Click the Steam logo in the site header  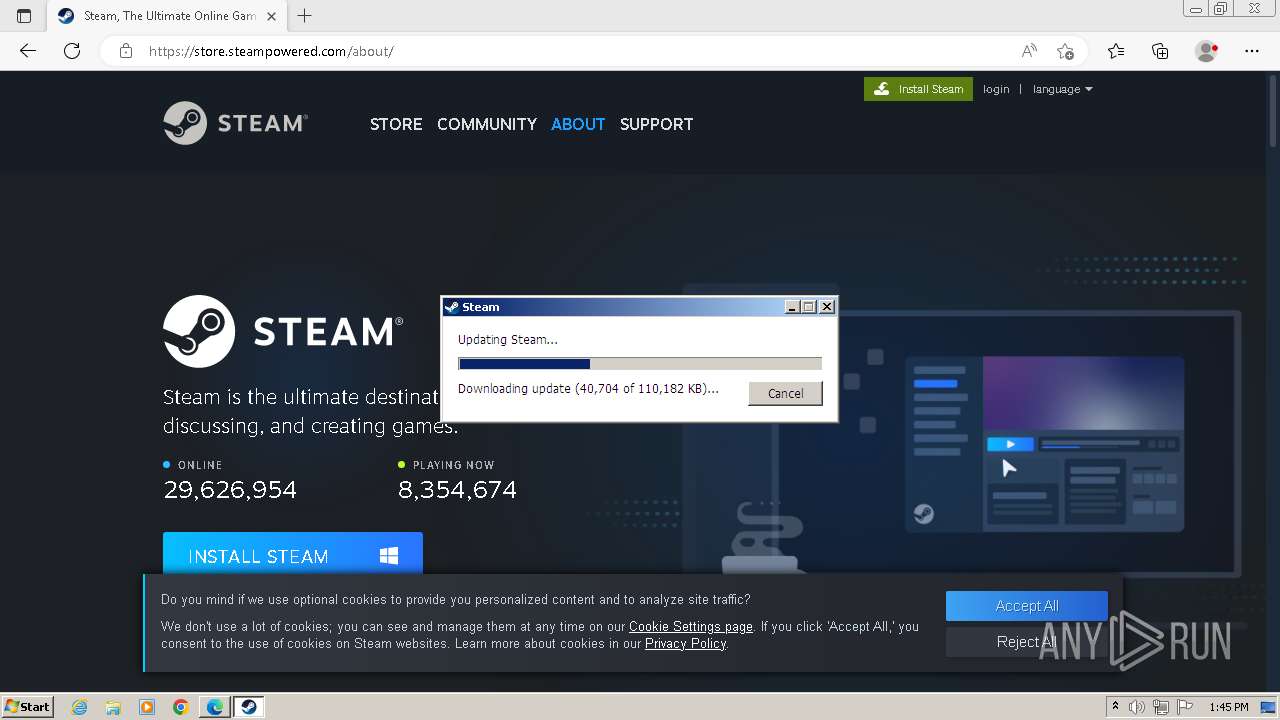236,123
